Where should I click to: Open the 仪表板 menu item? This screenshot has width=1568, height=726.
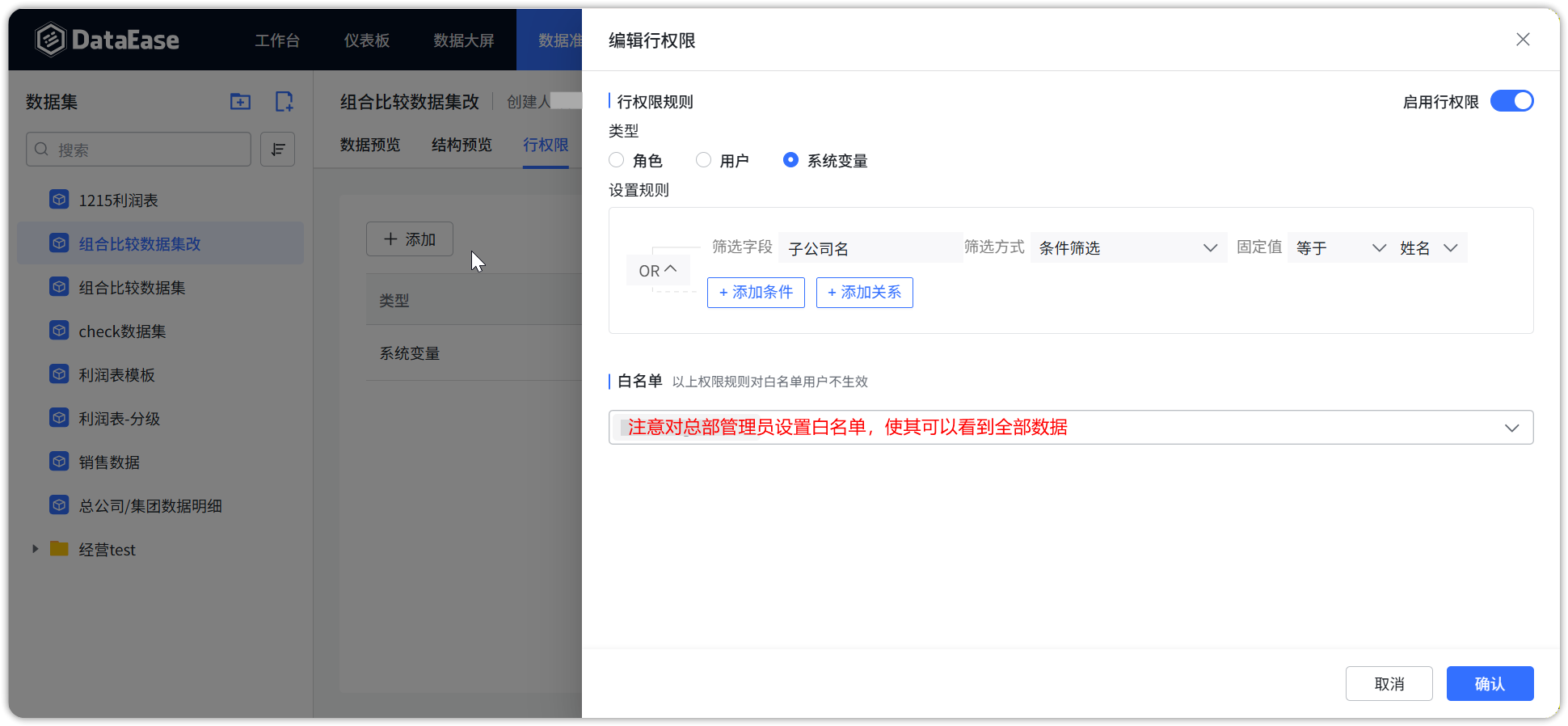[x=367, y=40]
